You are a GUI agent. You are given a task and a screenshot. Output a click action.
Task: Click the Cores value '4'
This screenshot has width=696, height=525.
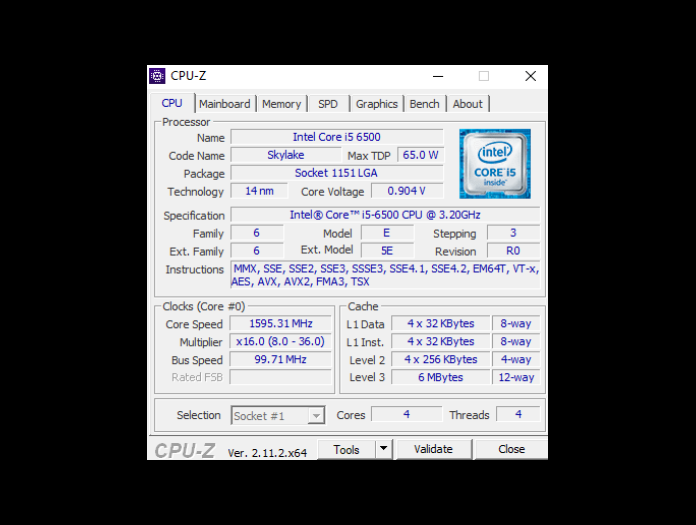407,414
